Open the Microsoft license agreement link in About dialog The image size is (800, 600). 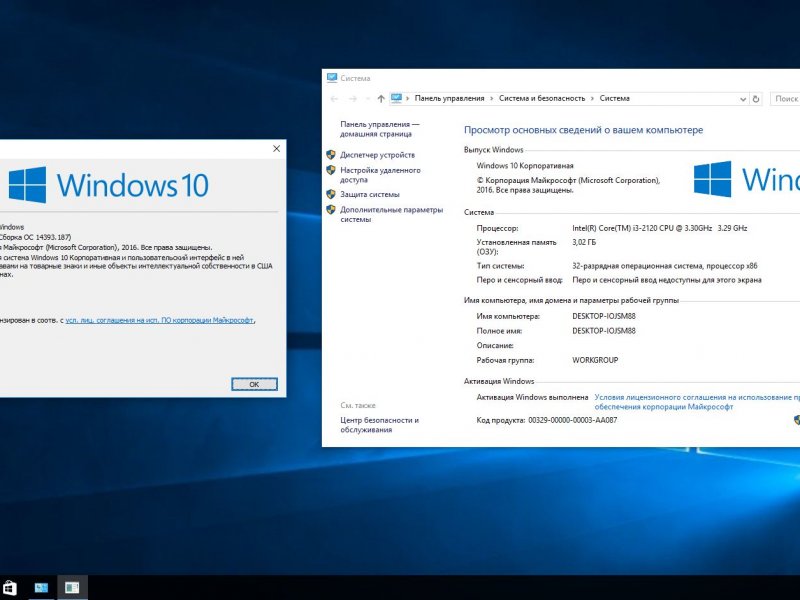click(160, 320)
